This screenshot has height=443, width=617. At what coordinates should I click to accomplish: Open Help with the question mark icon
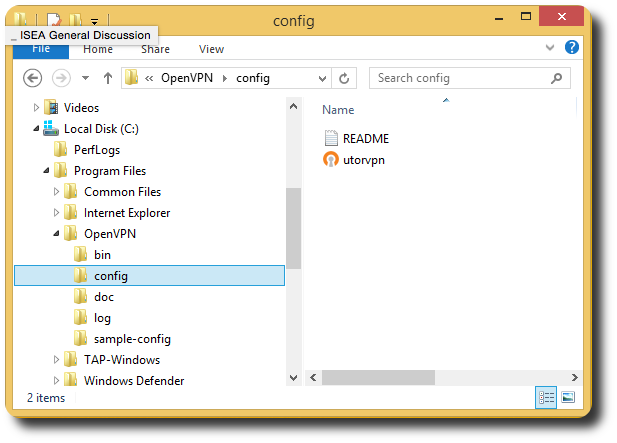click(572, 48)
